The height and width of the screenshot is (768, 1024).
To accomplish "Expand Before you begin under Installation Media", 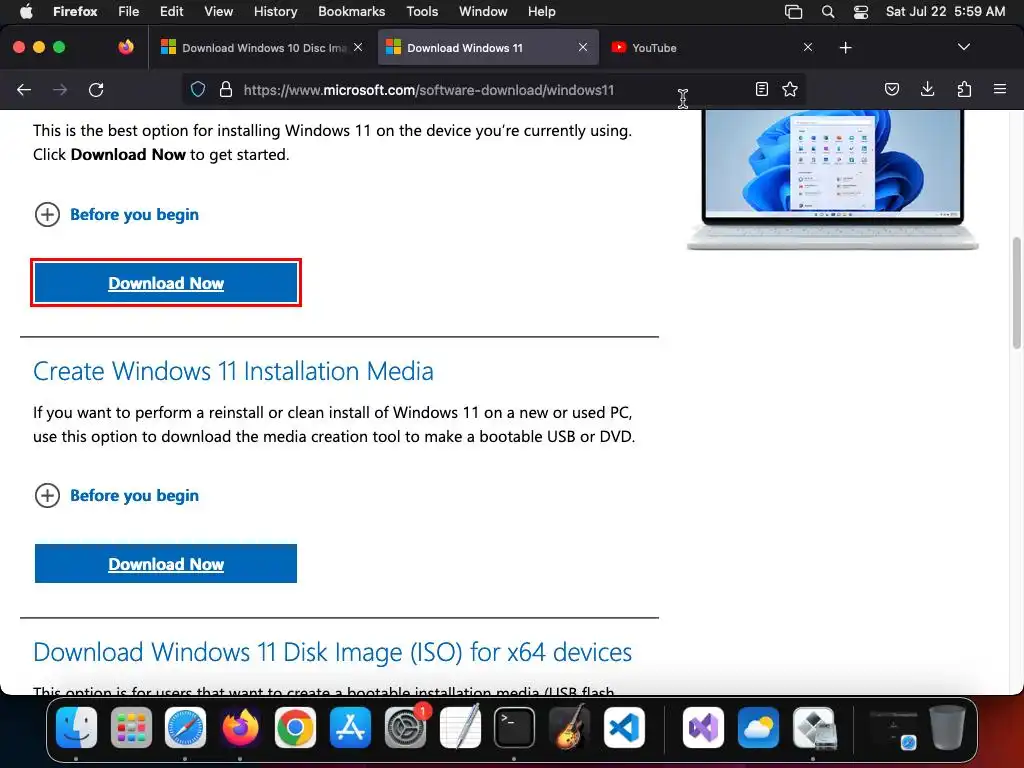I will (x=116, y=495).
